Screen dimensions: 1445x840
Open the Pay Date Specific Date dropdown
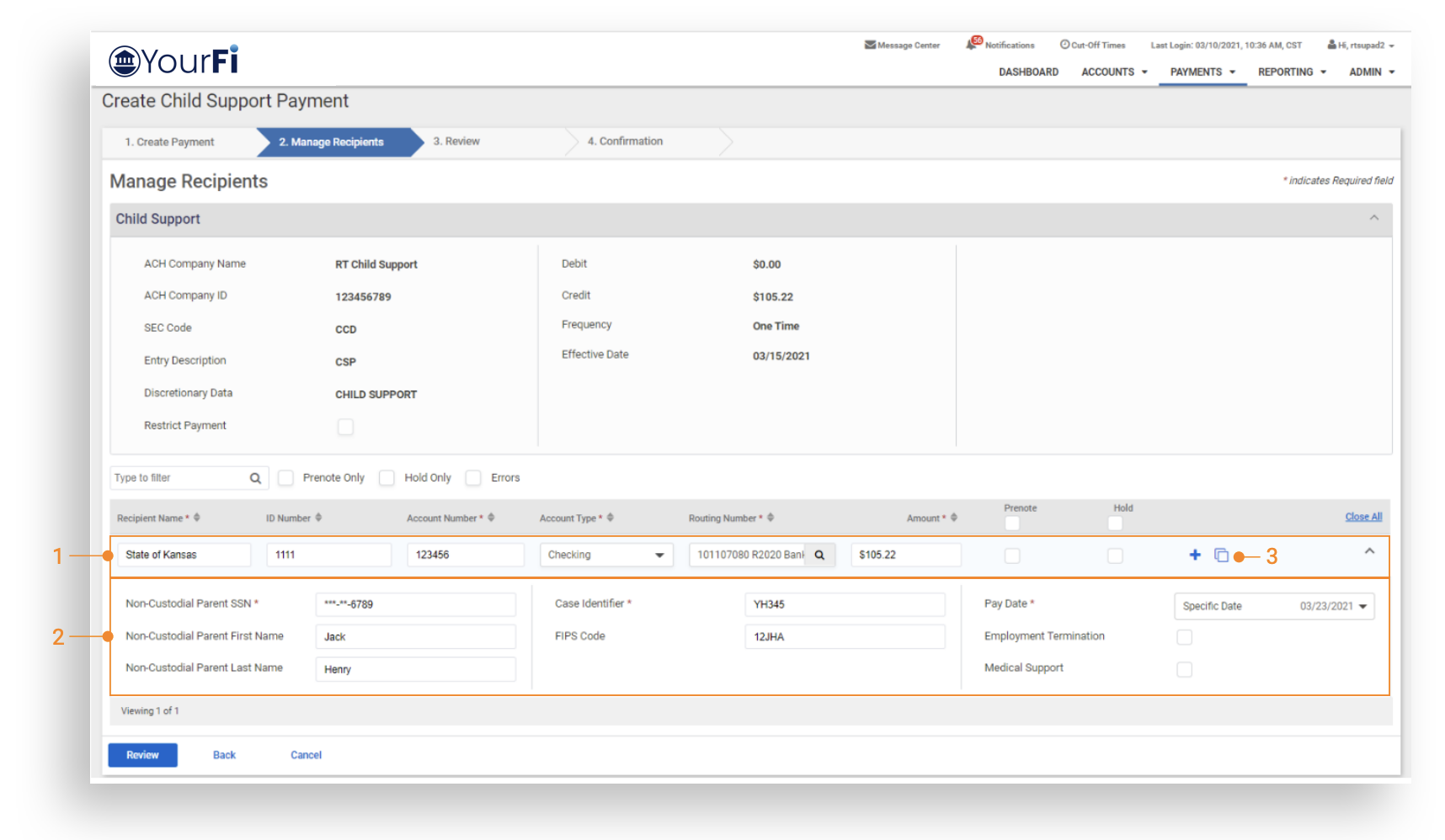[1273, 606]
